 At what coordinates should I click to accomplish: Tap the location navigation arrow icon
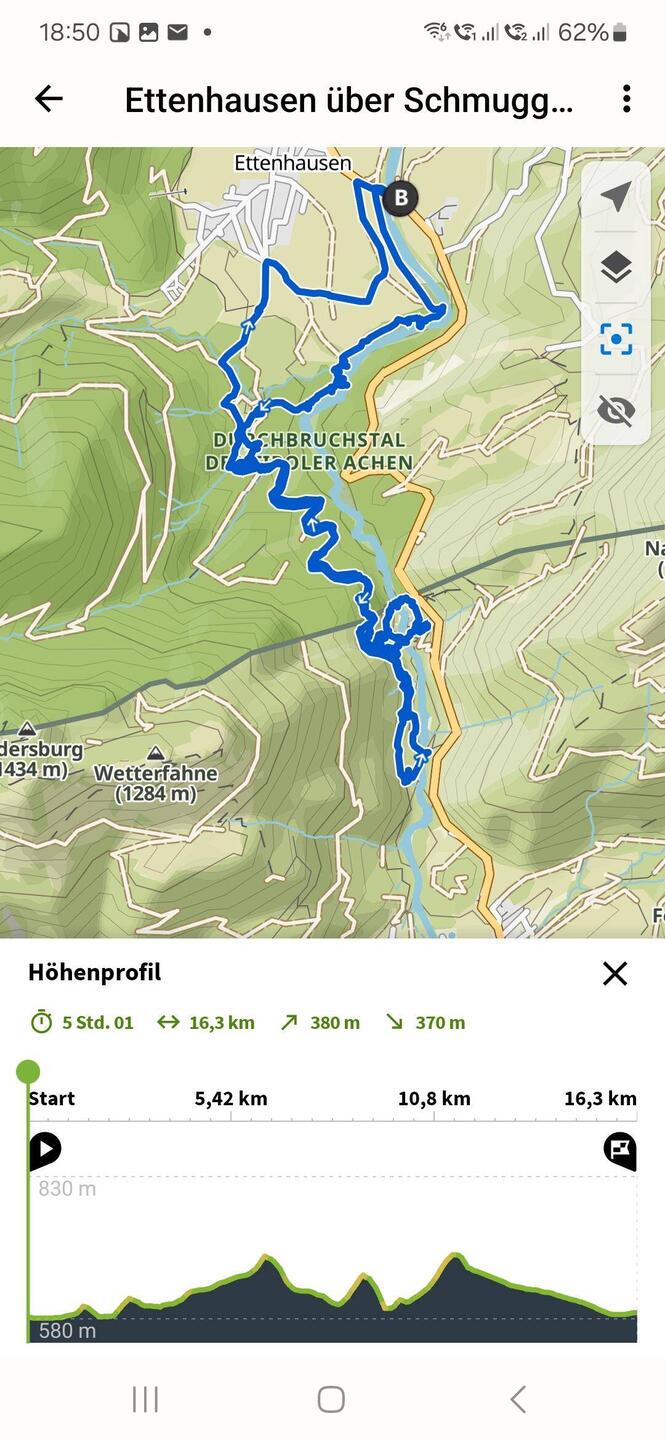pyautogui.click(x=616, y=197)
